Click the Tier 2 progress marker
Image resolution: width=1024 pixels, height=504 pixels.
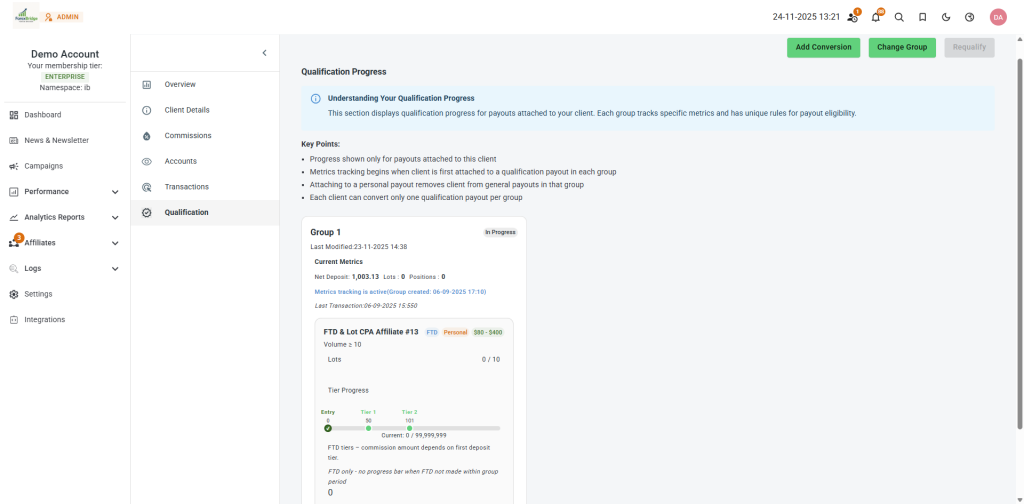pos(409,428)
